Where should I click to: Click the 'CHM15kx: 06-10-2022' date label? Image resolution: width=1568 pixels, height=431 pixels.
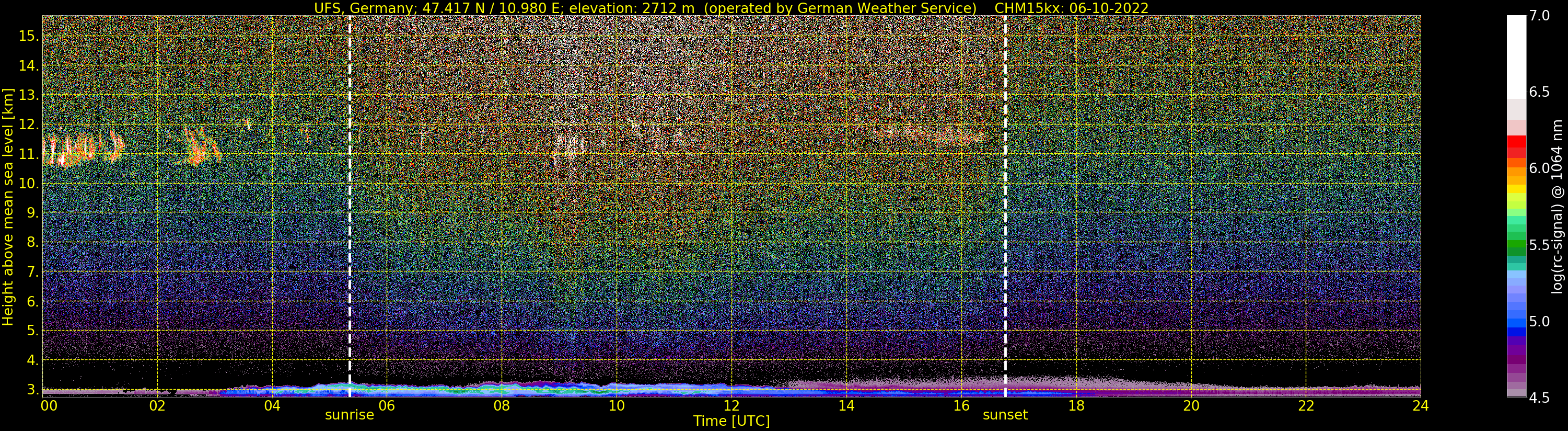1071,8
